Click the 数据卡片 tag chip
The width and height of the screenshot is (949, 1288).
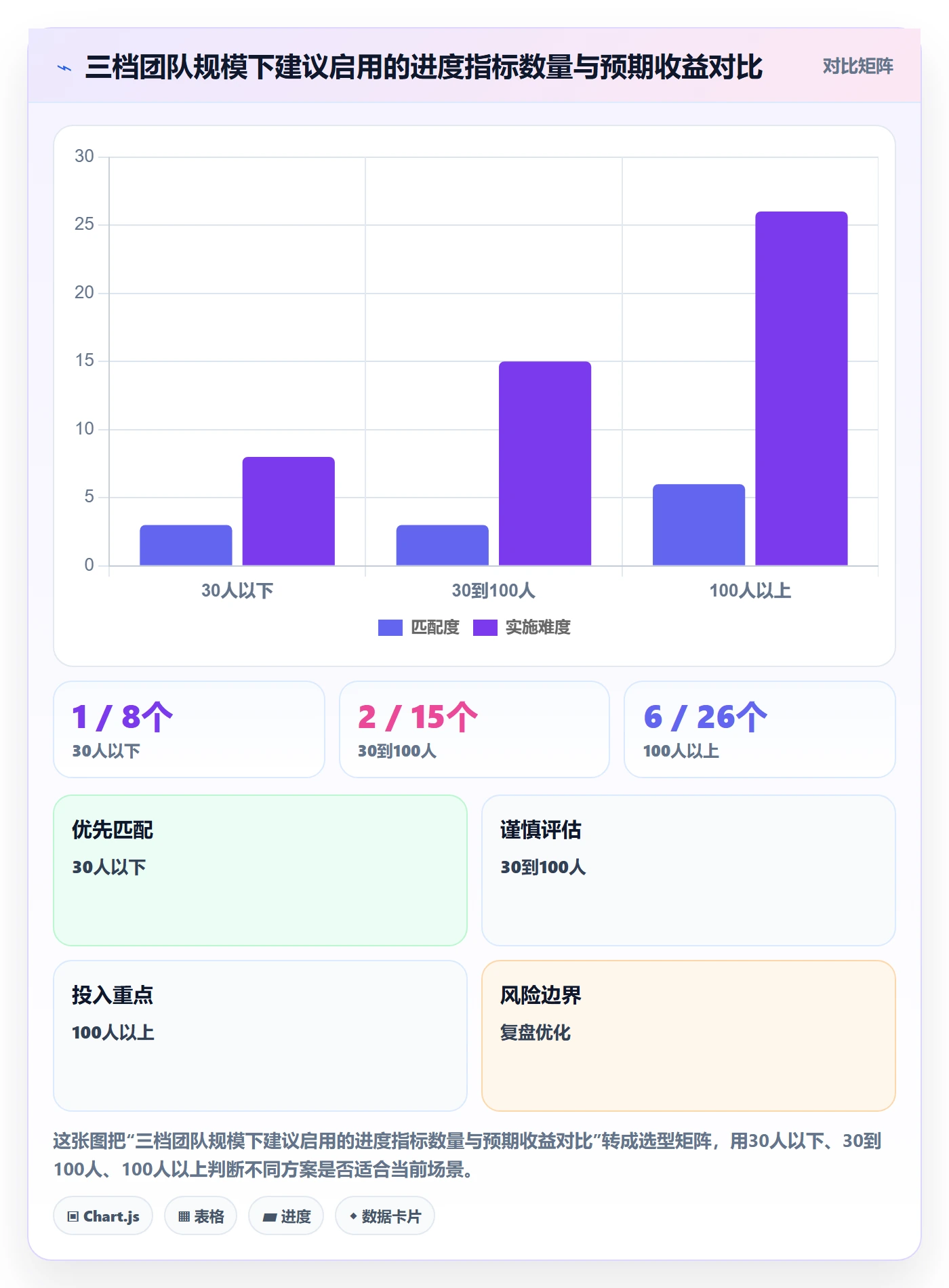pyautogui.click(x=385, y=1216)
